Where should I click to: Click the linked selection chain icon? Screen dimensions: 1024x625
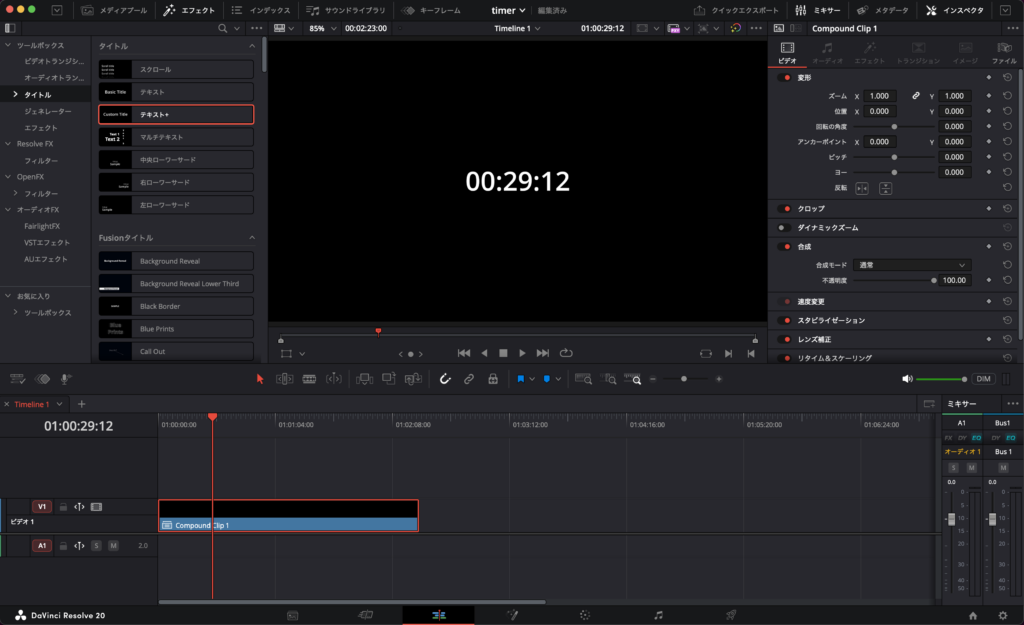(468, 379)
